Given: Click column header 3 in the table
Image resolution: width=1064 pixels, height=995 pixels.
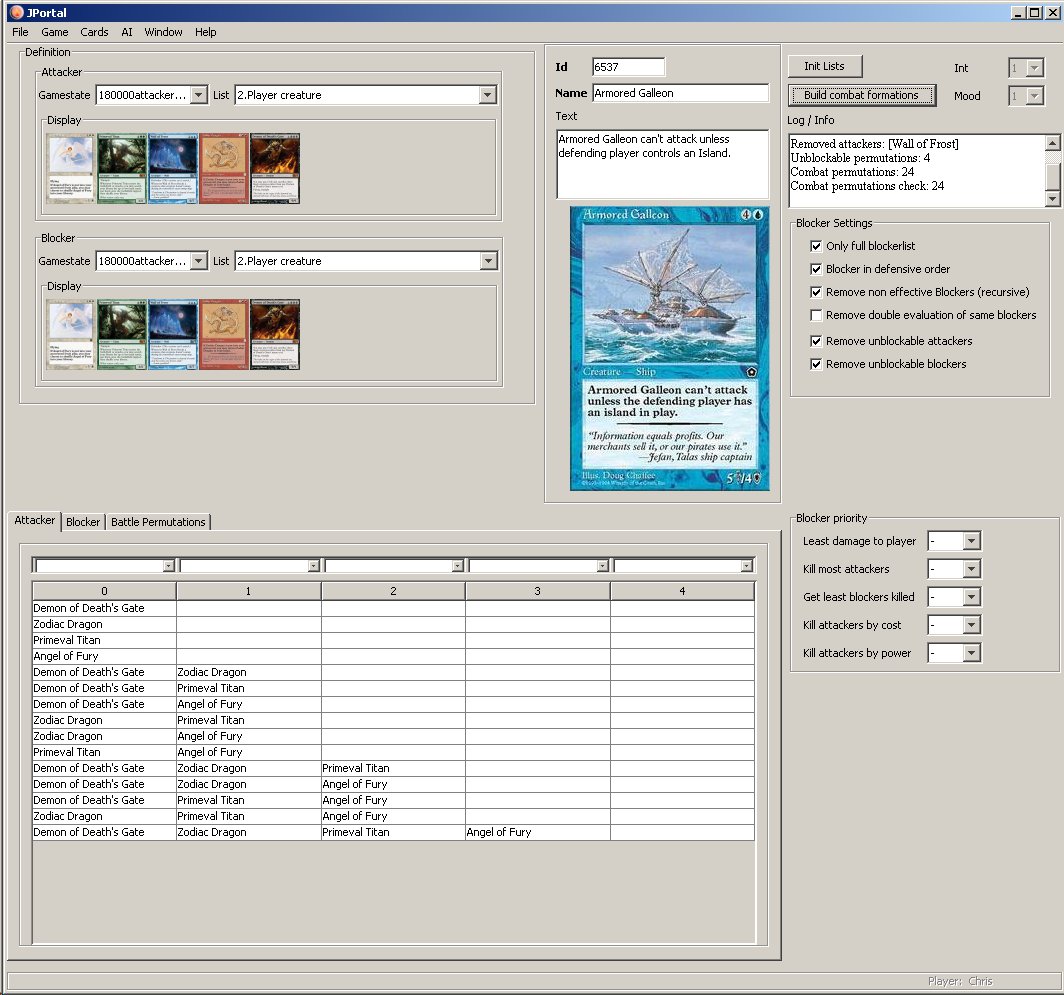Looking at the screenshot, I should tap(537, 591).
